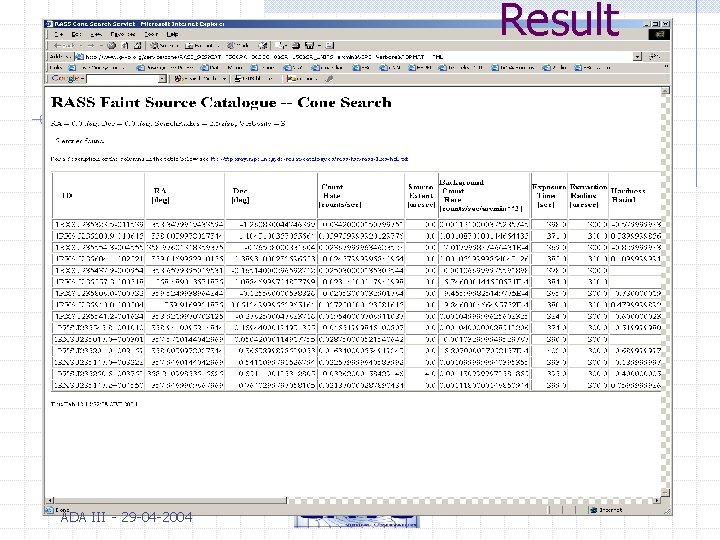Expand the Links bar overflow chevron

[x=666, y=67]
